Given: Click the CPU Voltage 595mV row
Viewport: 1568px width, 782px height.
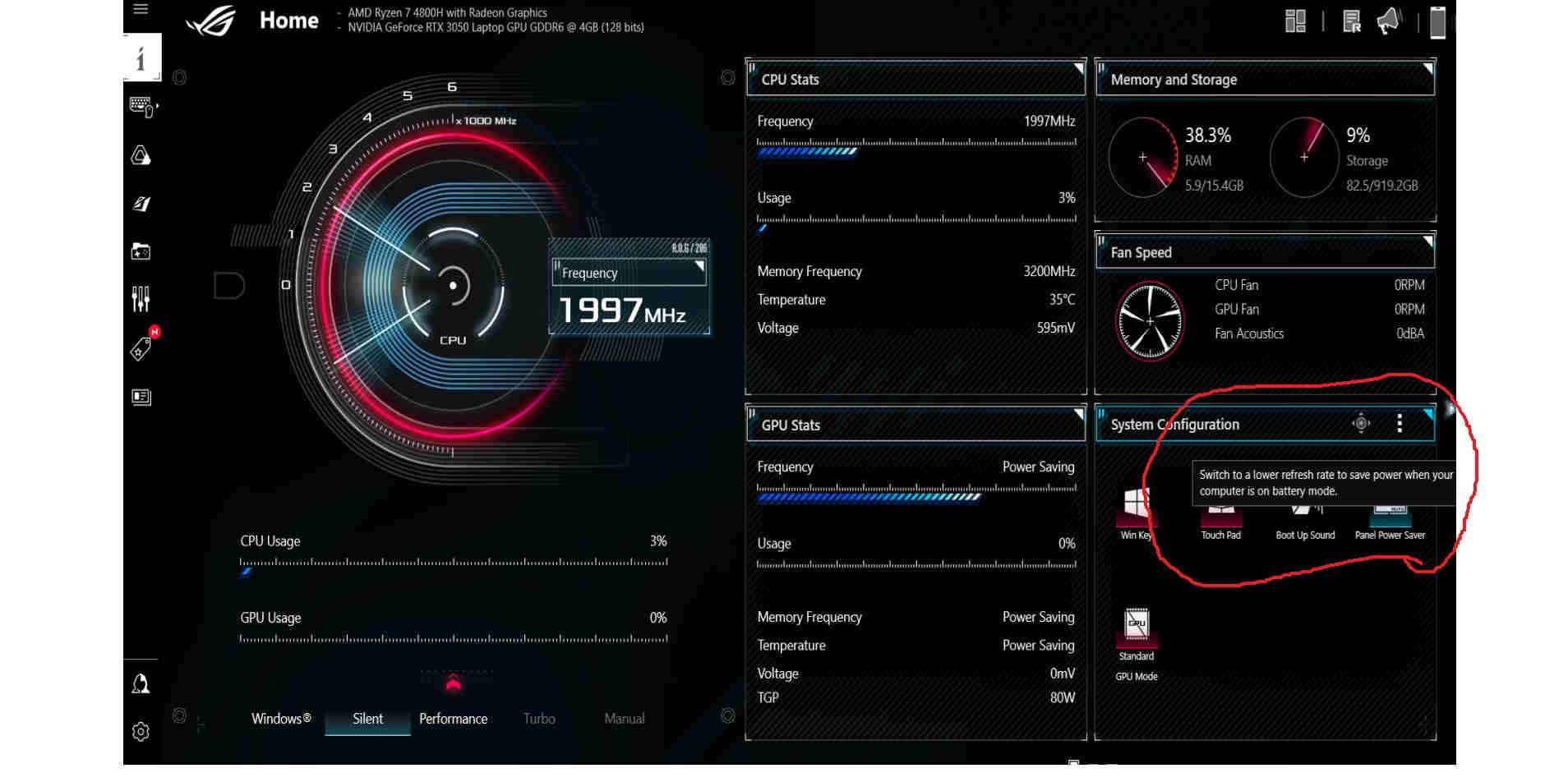Looking at the screenshot, I should point(916,328).
